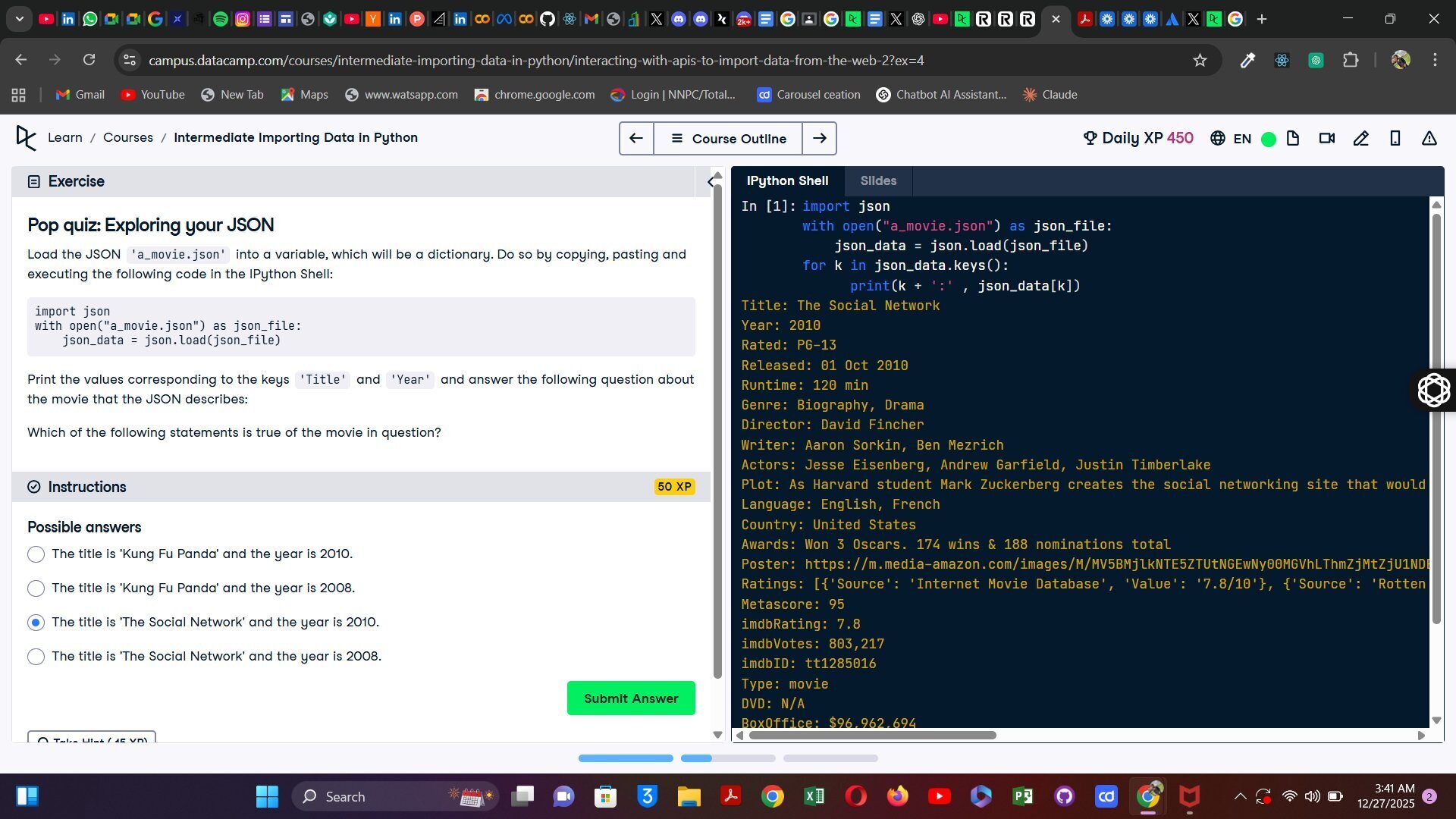
Task: Click the Submit Answer button
Action: click(631, 698)
